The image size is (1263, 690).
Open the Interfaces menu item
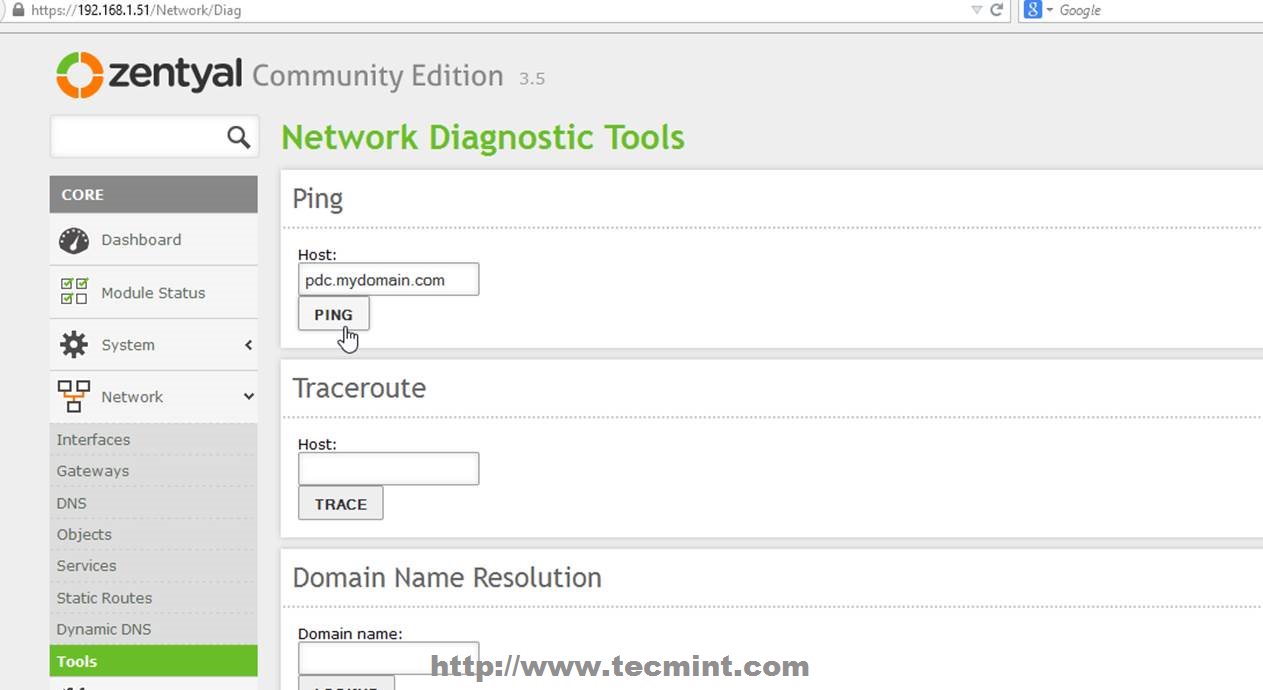(x=93, y=440)
